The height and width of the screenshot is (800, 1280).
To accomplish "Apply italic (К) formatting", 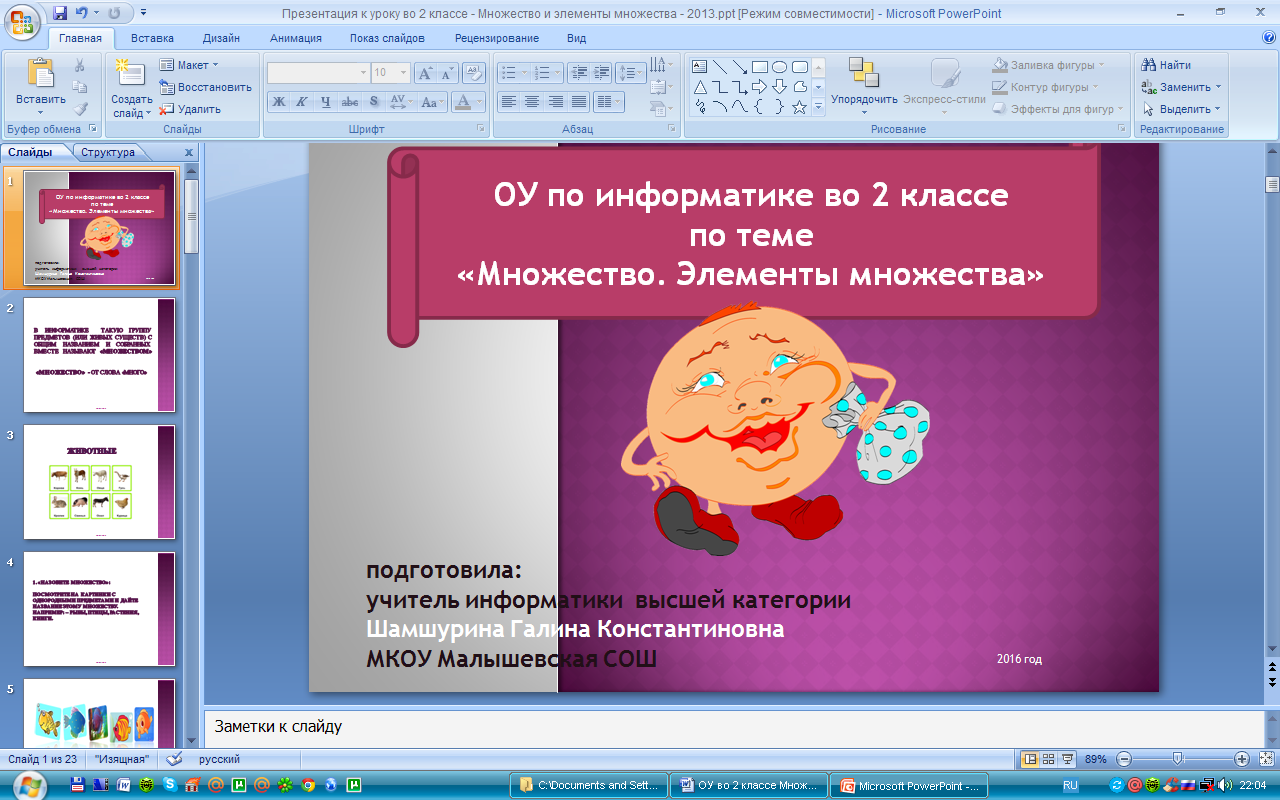I will point(303,102).
